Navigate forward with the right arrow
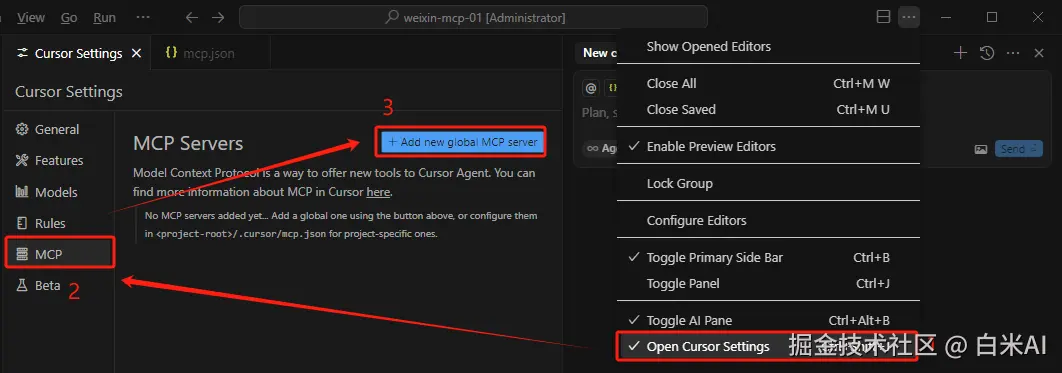The height and width of the screenshot is (373, 1062). [x=217, y=18]
